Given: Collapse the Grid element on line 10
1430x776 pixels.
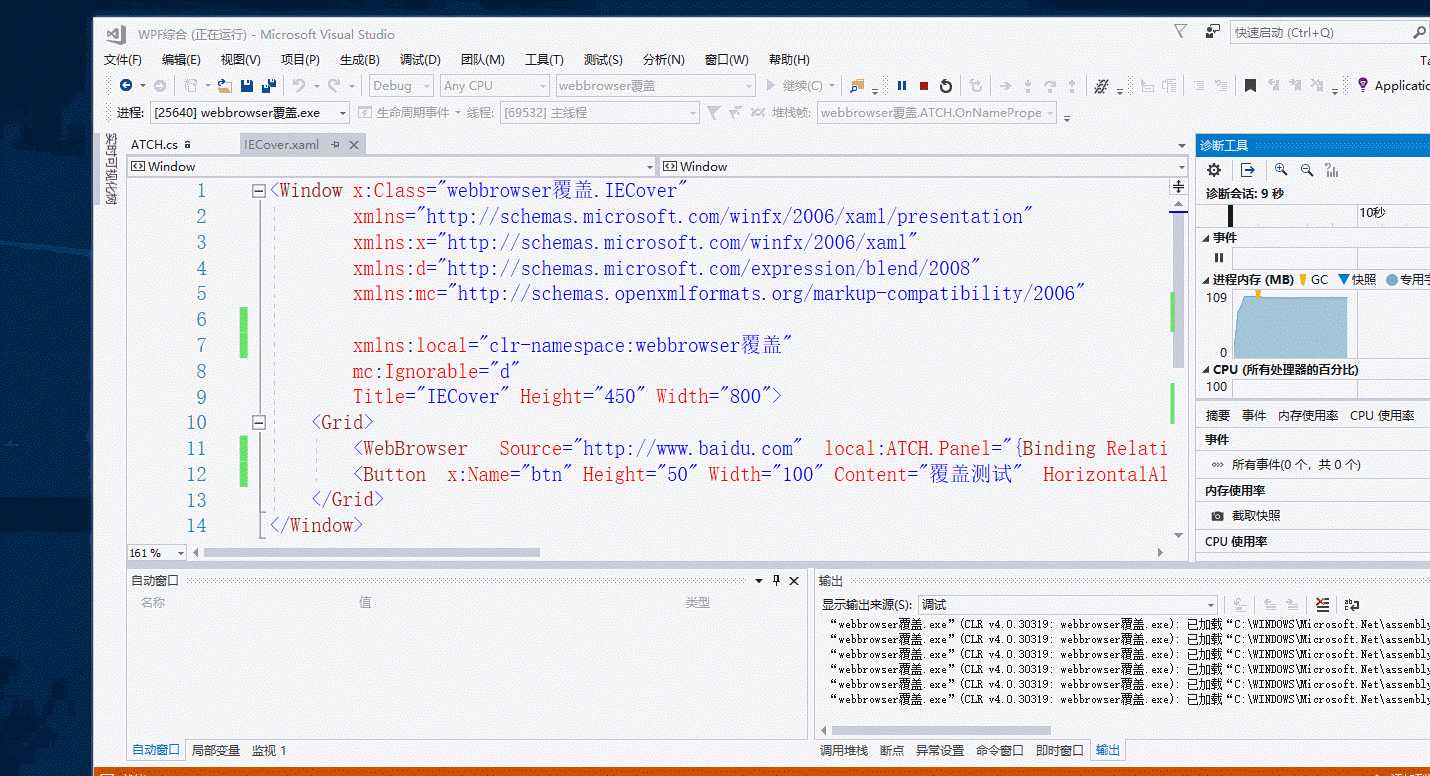Looking at the screenshot, I should point(259,423).
